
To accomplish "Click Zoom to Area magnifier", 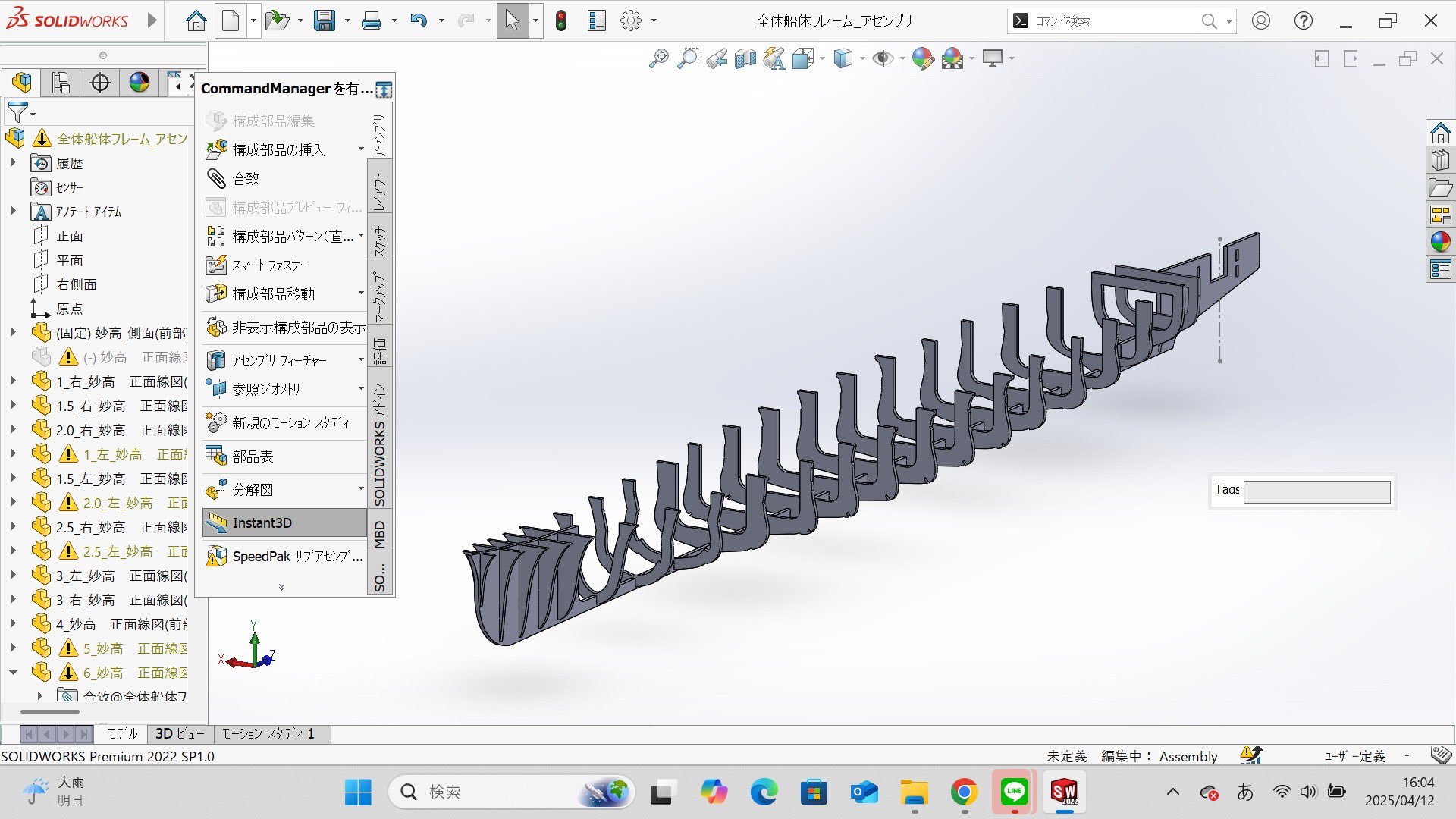I will click(688, 58).
